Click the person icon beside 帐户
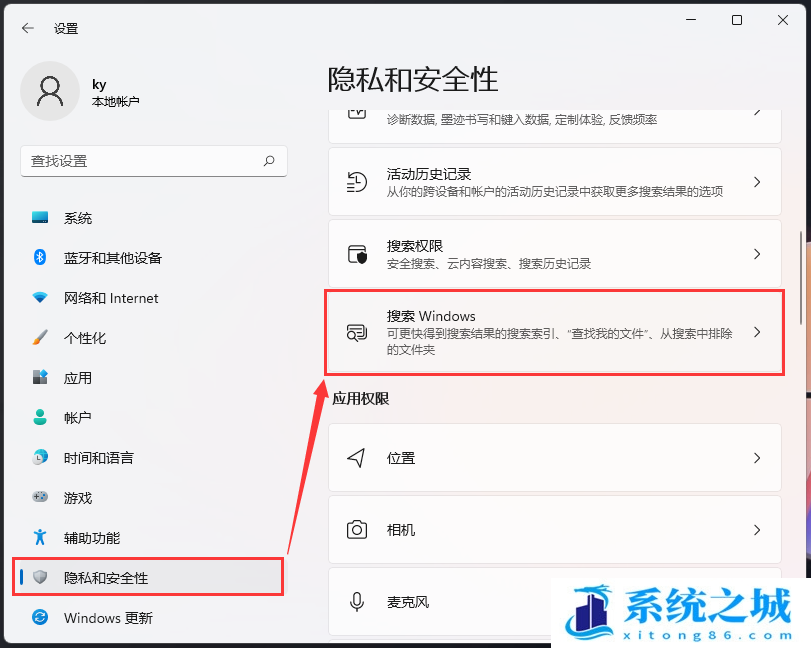Image resolution: width=811 pixels, height=648 pixels. (40, 417)
